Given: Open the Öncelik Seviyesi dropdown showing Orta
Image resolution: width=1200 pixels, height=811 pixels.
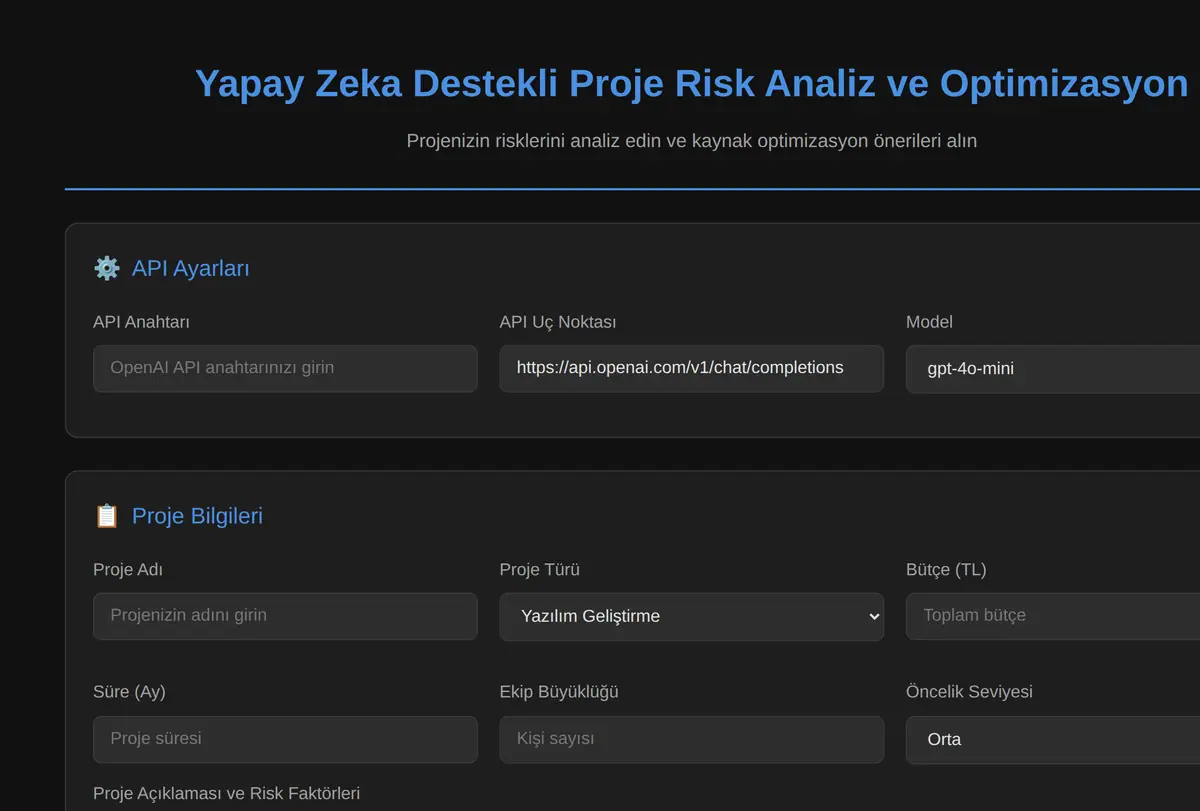Looking at the screenshot, I should pyautogui.click(x=1053, y=740).
